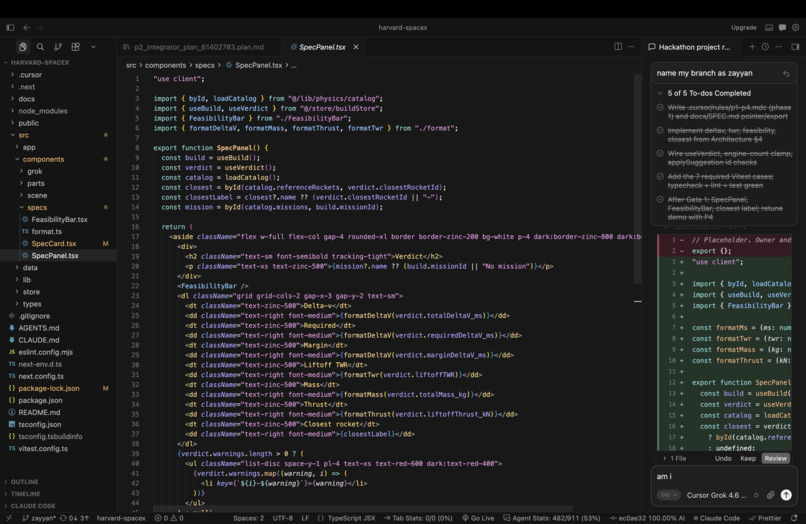Open the Cursor Grok model selector
Screen dimensions: 806x524
point(716,495)
